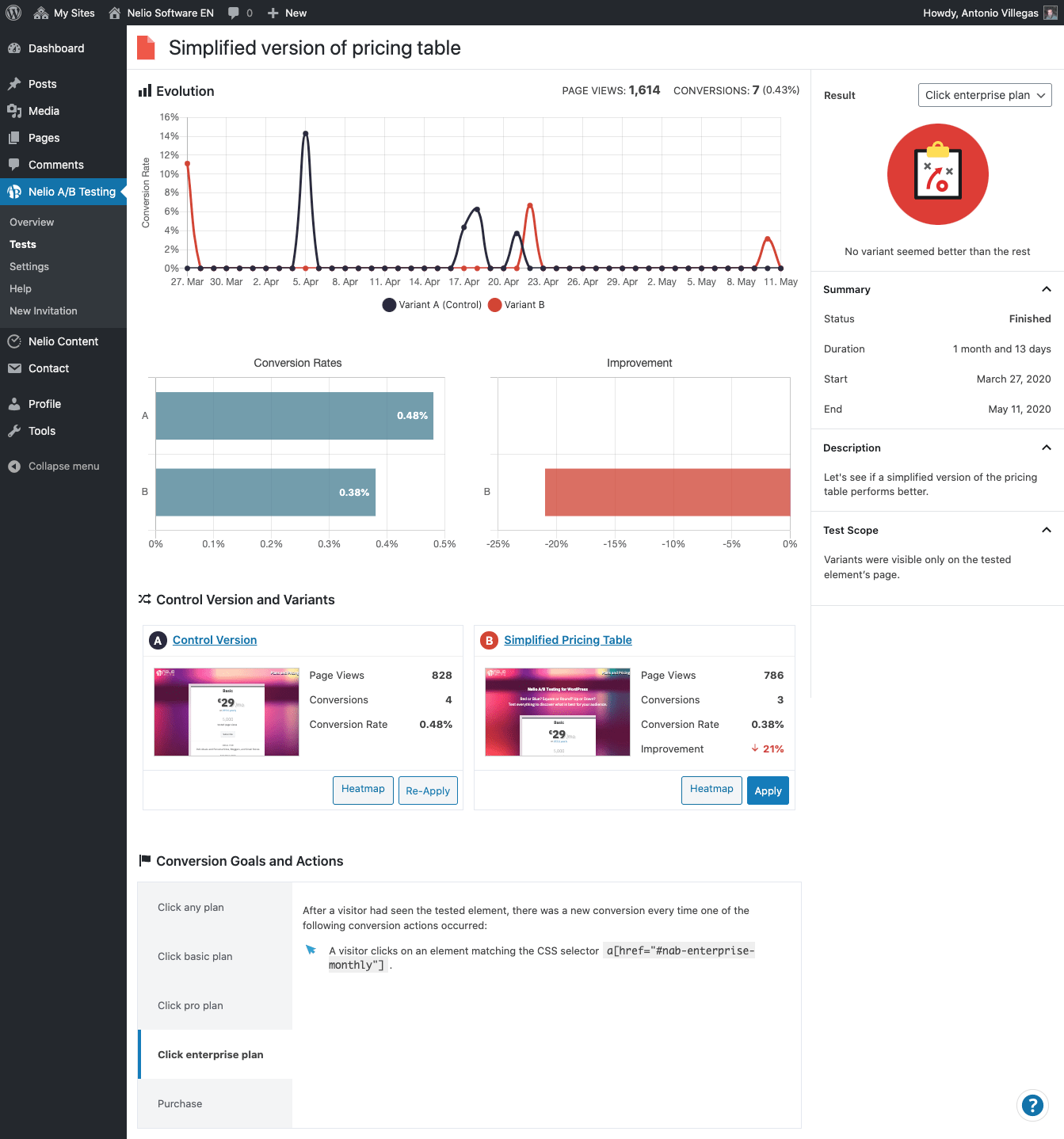Image resolution: width=1064 pixels, height=1139 pixels.
Task: Open the Control Version preview thumbnail
Action: pyautogui.click(x=227, y=711)
